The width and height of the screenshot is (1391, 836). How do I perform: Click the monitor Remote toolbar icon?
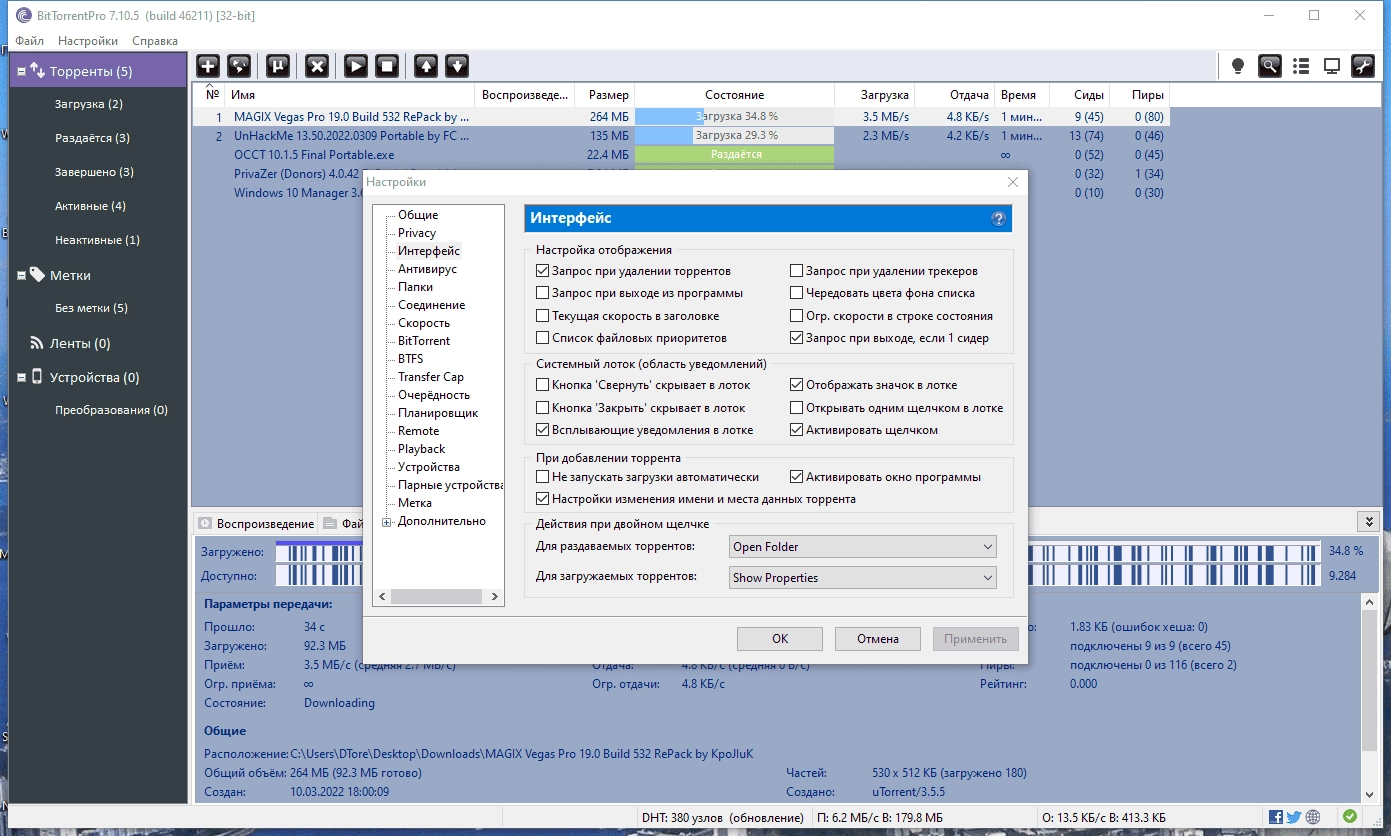click(x=1331, y=66)
